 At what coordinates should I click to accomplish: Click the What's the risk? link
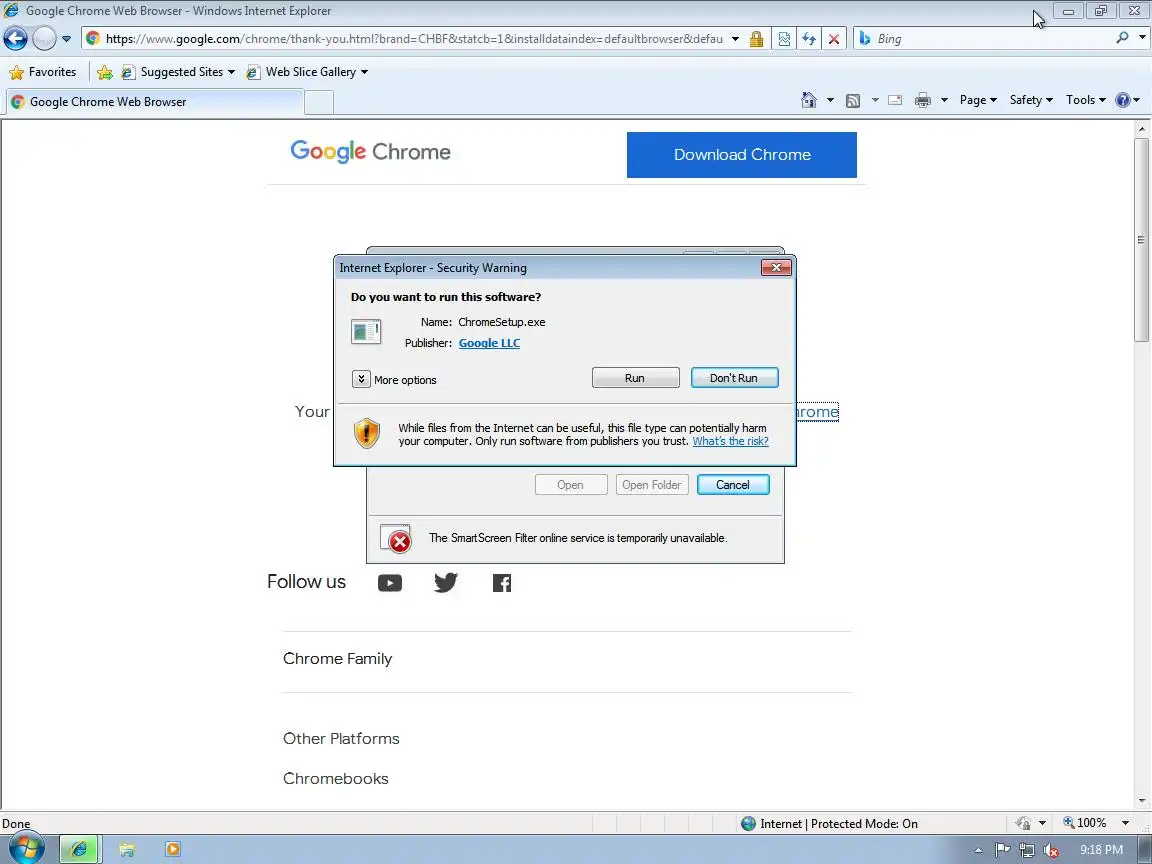click(x=730, y=441)
